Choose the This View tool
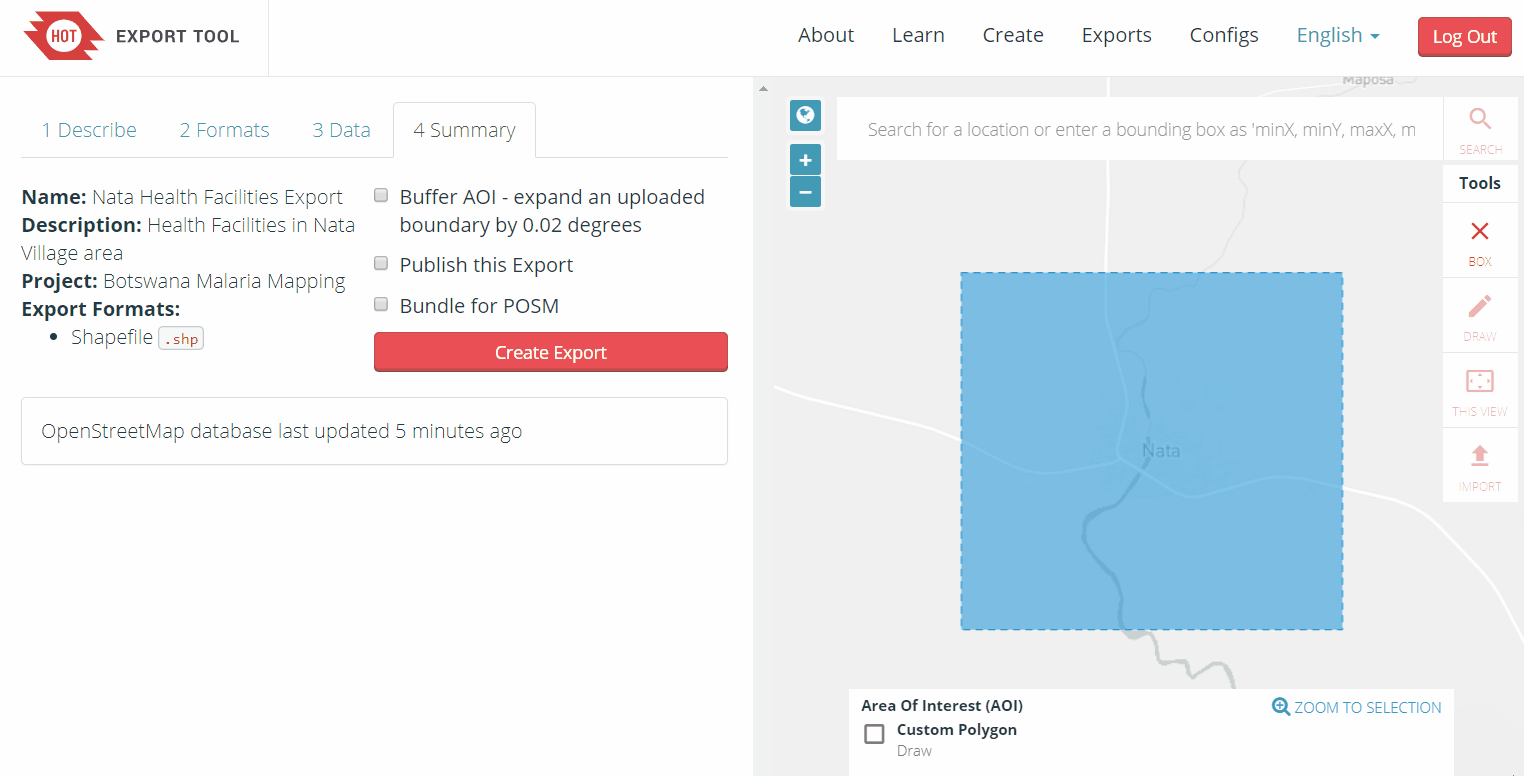 (x=1480, y=382)
